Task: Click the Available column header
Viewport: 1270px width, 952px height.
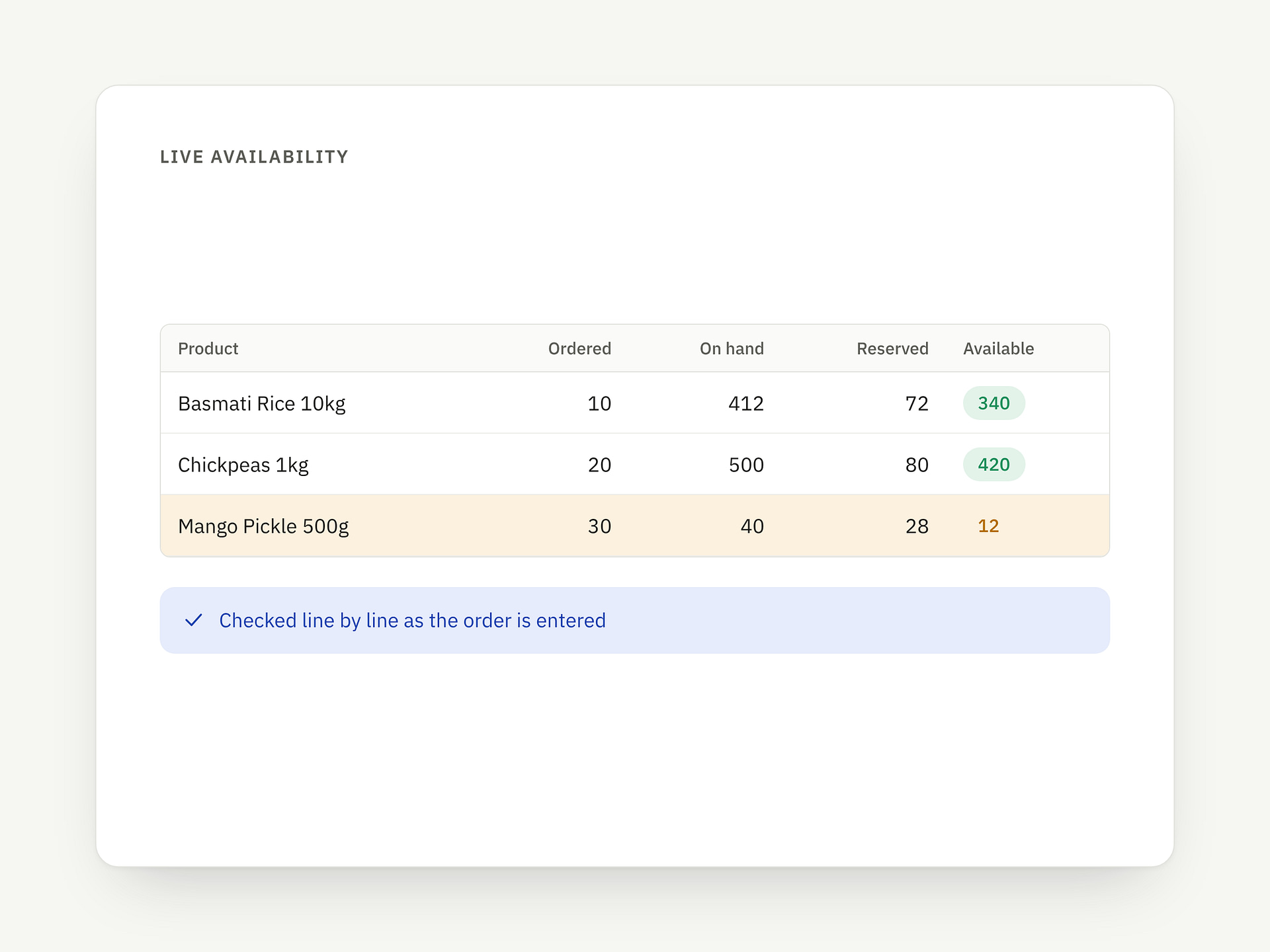Action: [x=998, y=348]
